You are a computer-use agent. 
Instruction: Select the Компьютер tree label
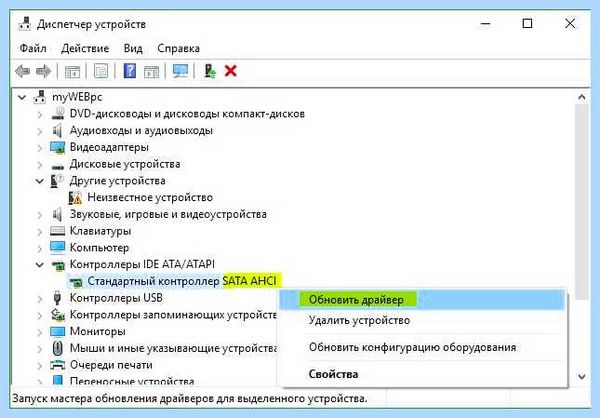pos(99,248)
